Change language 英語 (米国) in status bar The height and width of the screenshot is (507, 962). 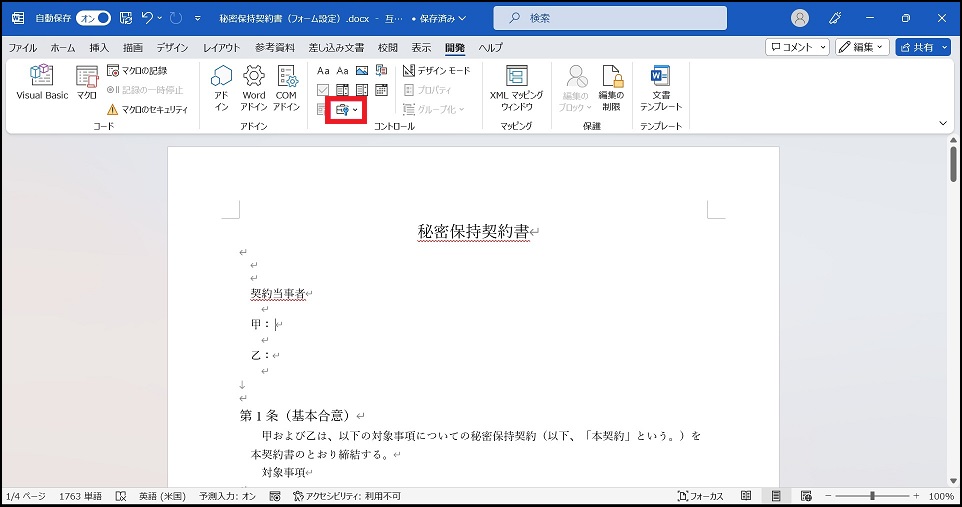(x=160, y=496)
